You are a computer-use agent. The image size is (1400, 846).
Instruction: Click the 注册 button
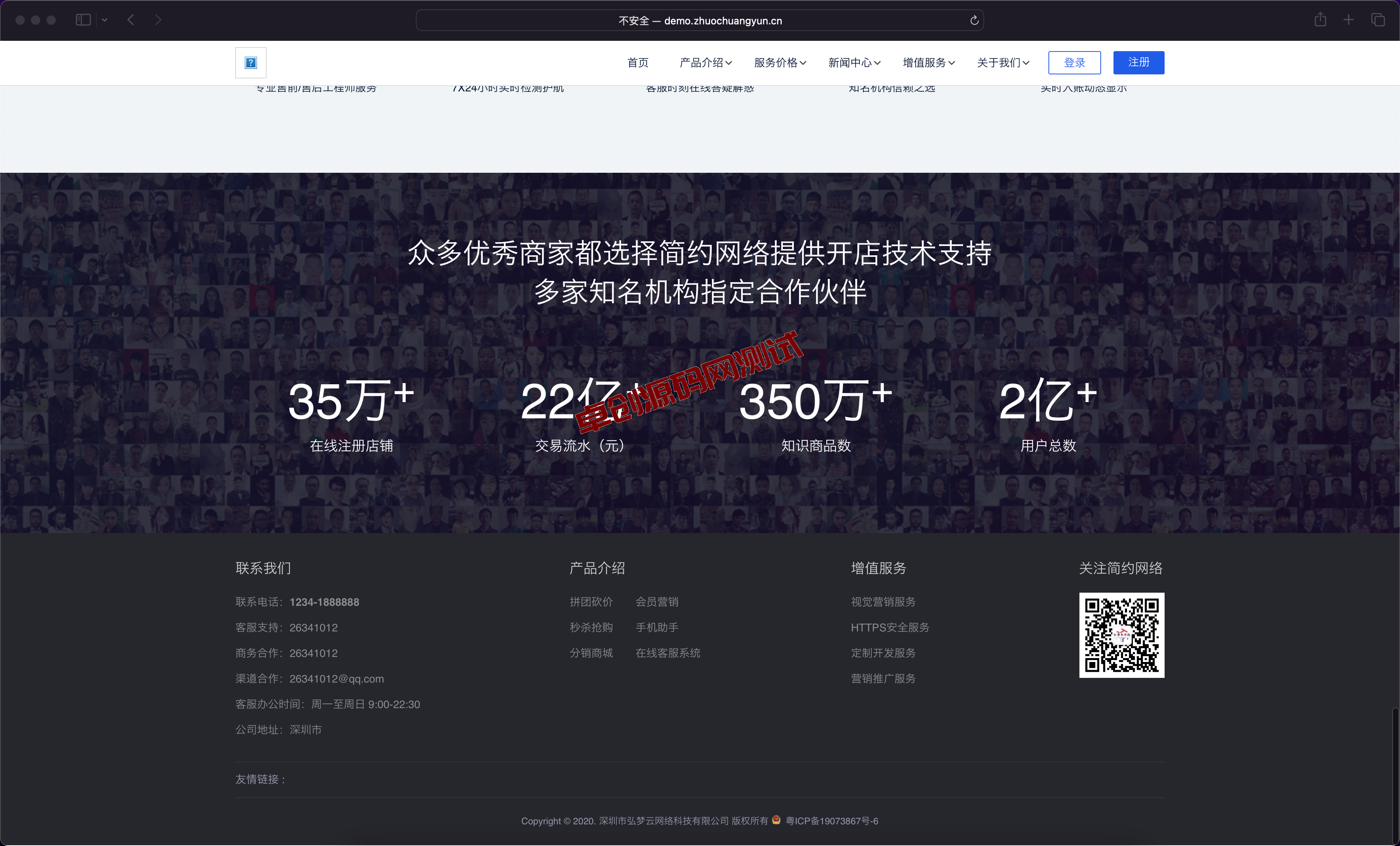pos(1138,62)
